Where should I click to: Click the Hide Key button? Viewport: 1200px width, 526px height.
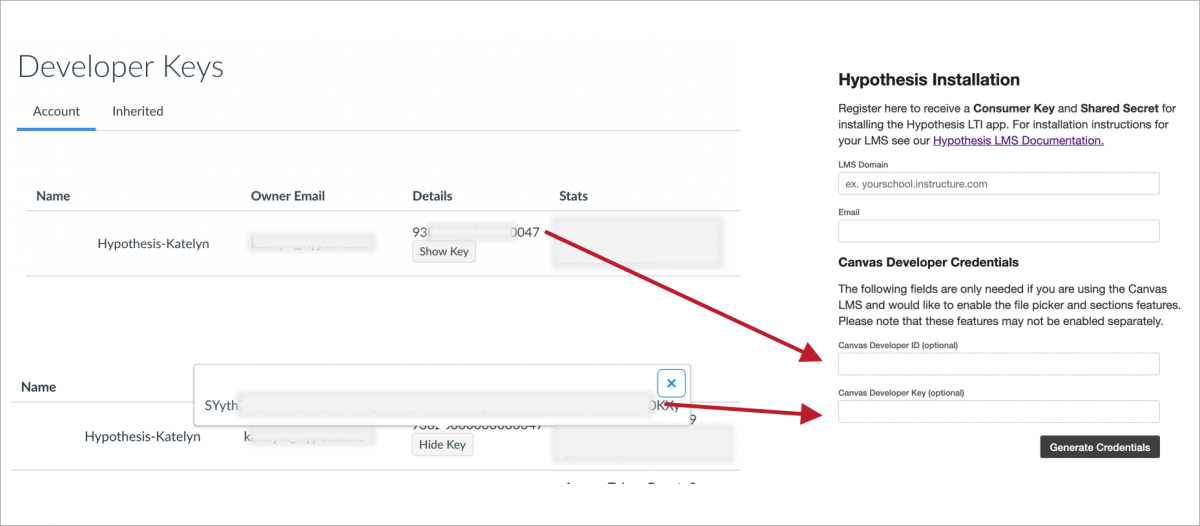coord(443,445)
